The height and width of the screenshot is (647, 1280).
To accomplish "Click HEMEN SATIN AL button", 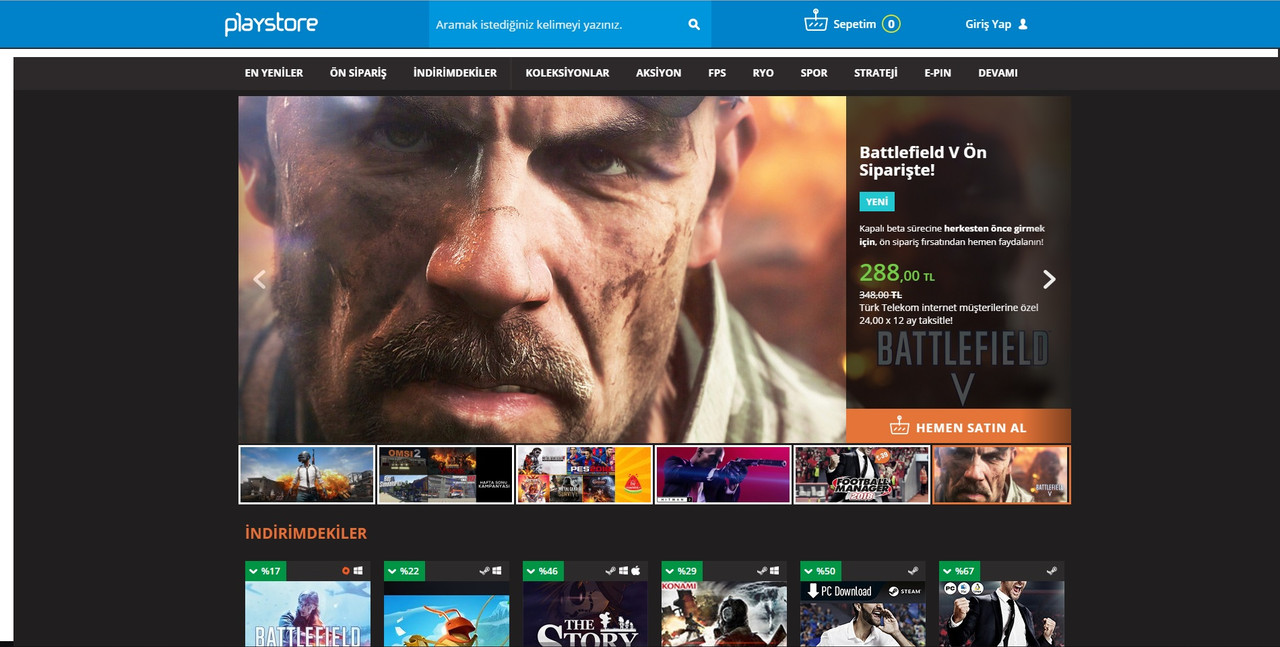I will tap(958, 426).
